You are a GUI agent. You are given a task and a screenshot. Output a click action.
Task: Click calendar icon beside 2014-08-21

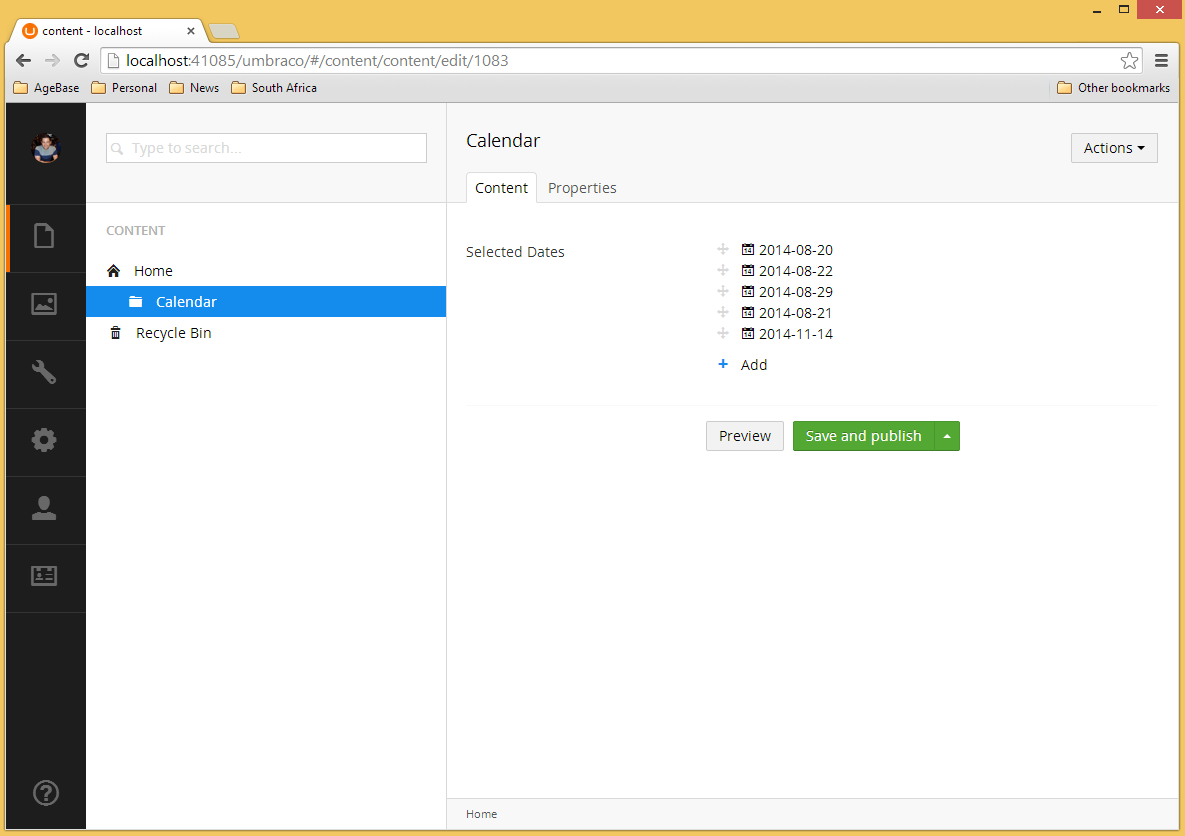747,312
